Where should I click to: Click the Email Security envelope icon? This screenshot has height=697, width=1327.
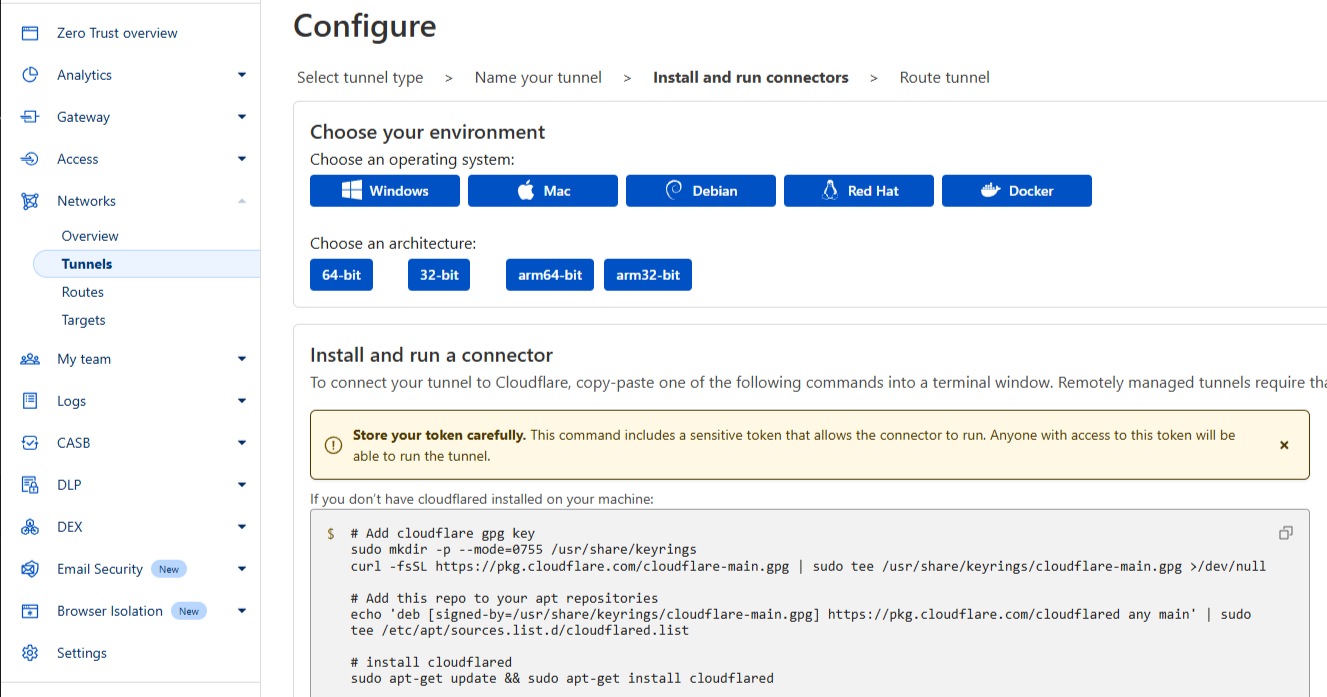pos(30,569)
